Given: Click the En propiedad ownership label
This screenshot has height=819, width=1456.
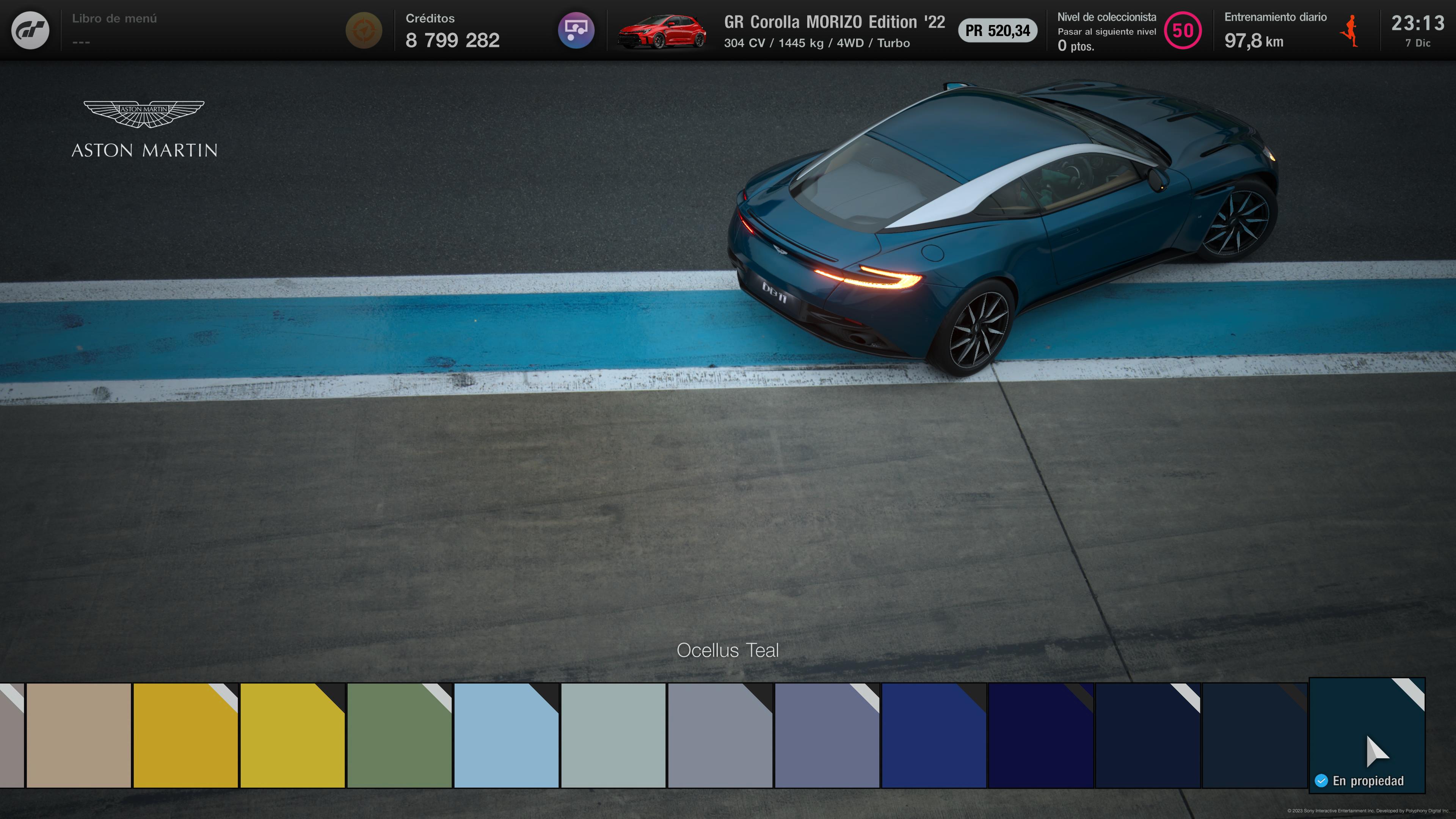Looking at the screenshot, I should click(1368, 781).
